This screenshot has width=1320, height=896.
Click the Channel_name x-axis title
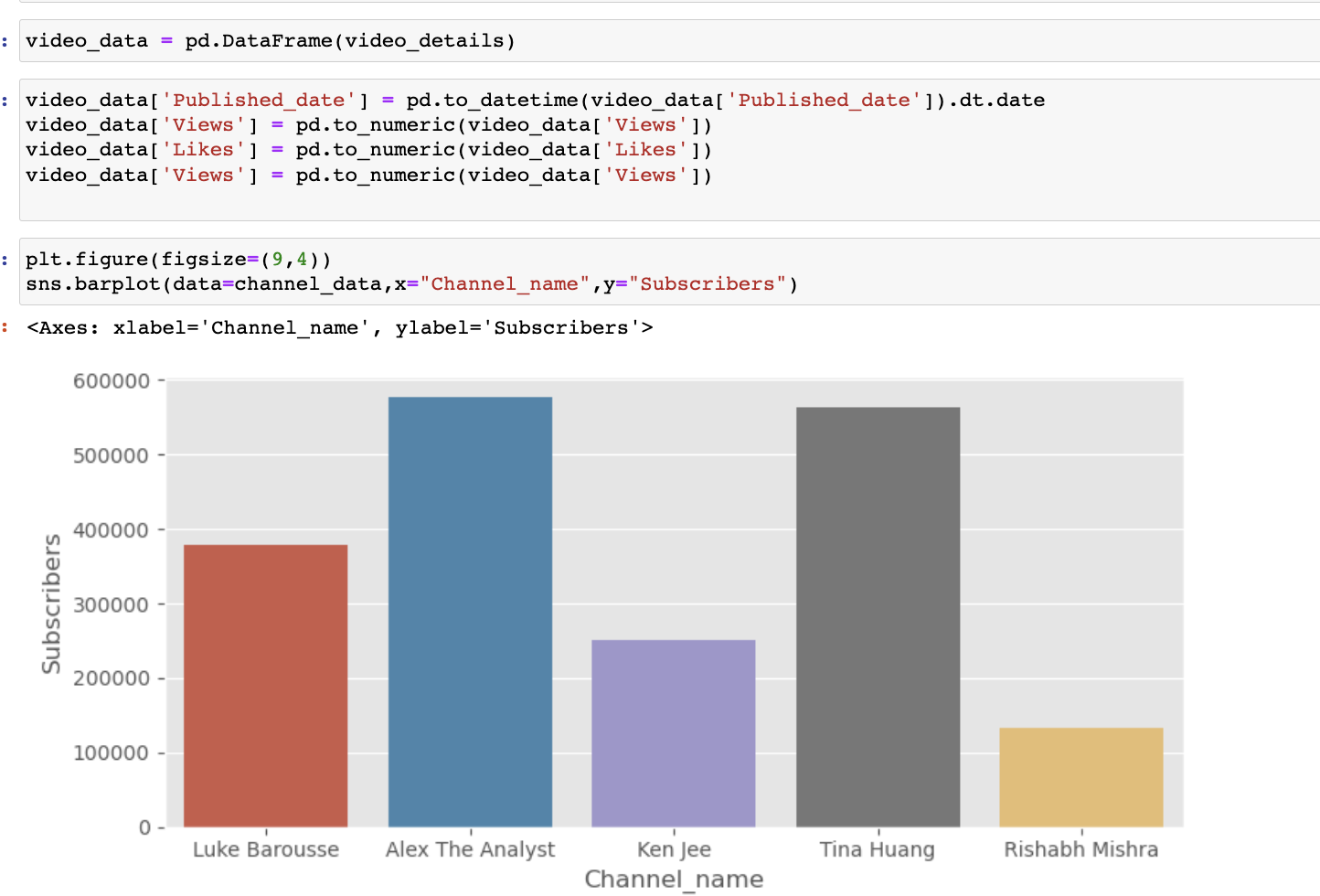[674, 880]
